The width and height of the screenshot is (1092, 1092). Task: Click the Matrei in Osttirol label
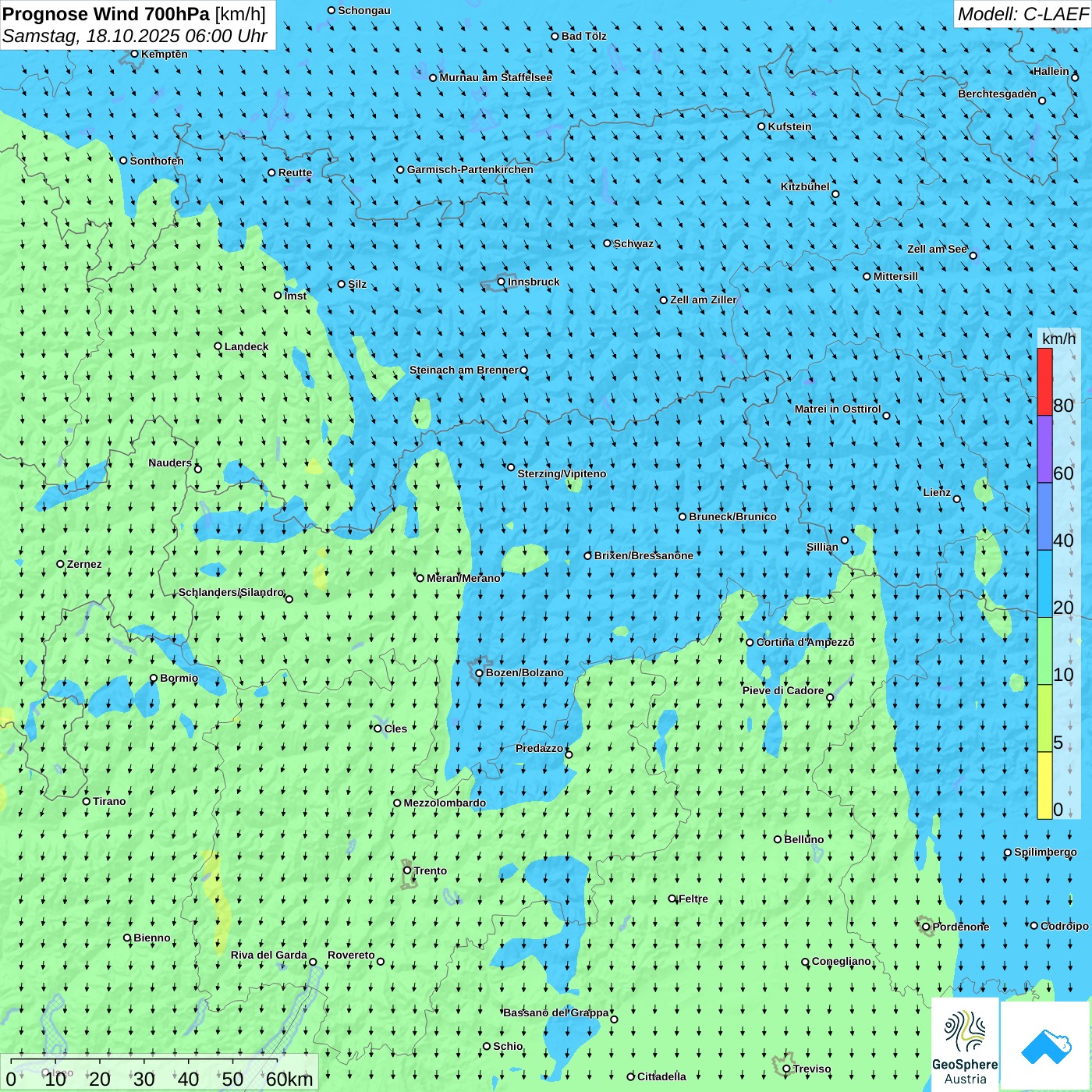pos(838,409)
